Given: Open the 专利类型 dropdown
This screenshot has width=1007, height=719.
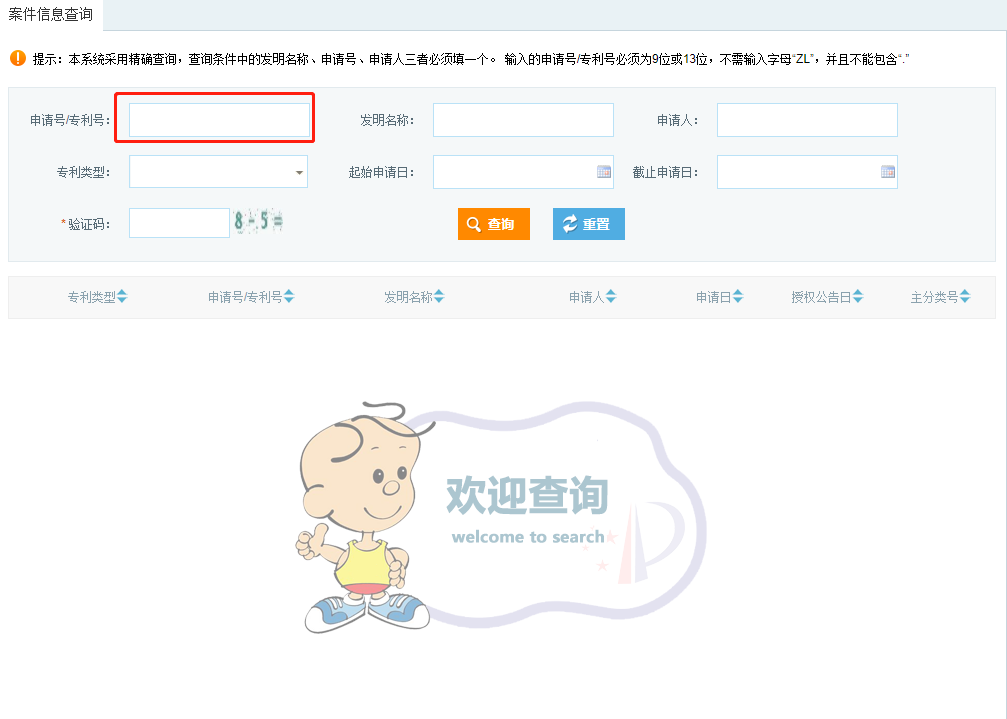Looking at the screenshot, I should pos(218,172).
